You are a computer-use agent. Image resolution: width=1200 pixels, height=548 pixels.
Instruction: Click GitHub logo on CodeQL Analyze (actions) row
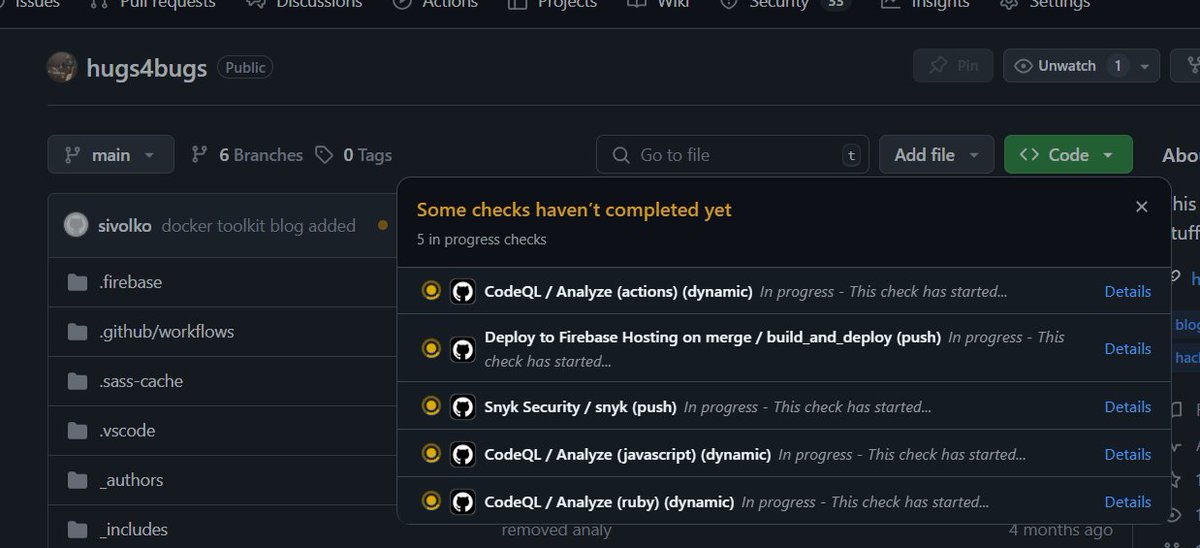(x=462, y=291)
